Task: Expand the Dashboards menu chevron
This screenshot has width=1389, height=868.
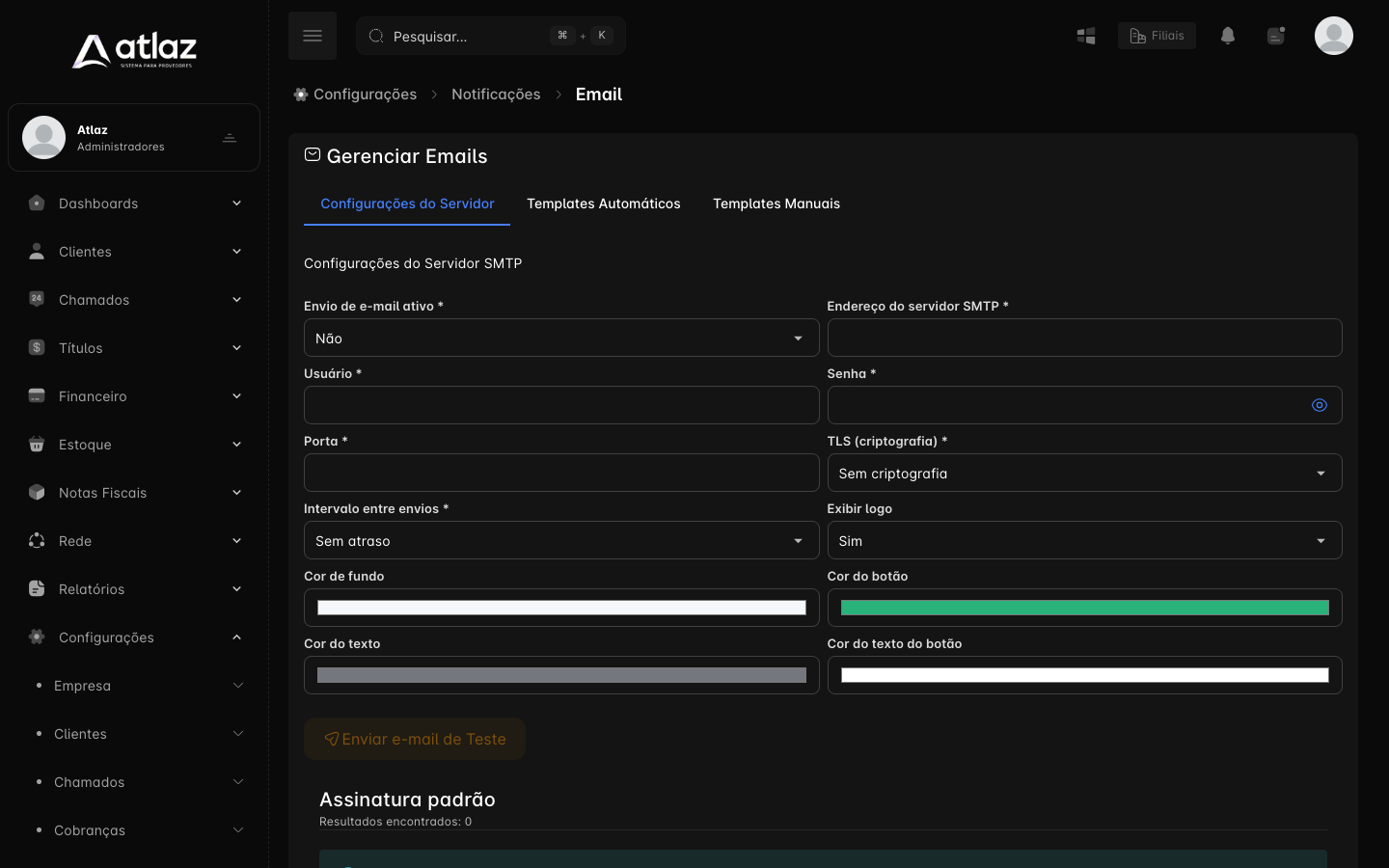Action: [236, 203]
